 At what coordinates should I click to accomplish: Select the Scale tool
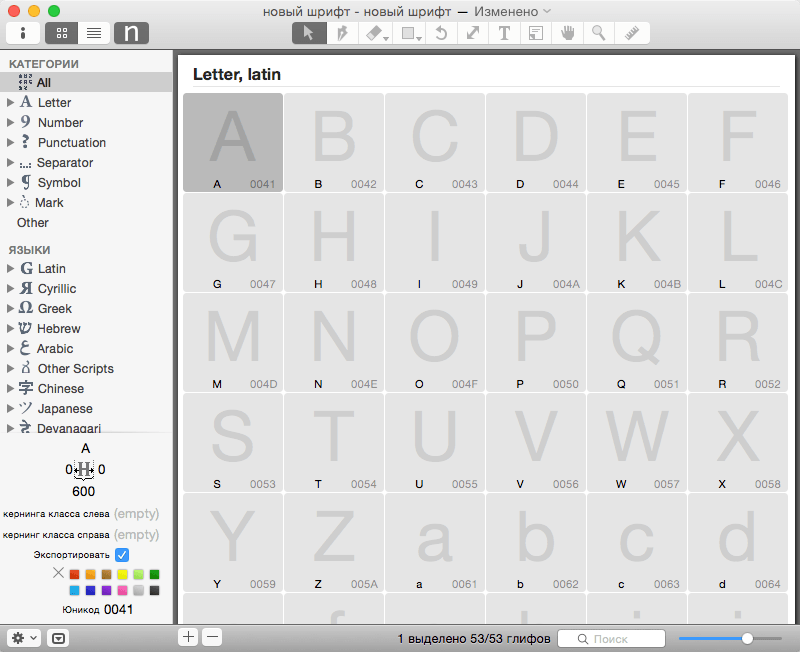pyautogui.click(x=472, y=33)
